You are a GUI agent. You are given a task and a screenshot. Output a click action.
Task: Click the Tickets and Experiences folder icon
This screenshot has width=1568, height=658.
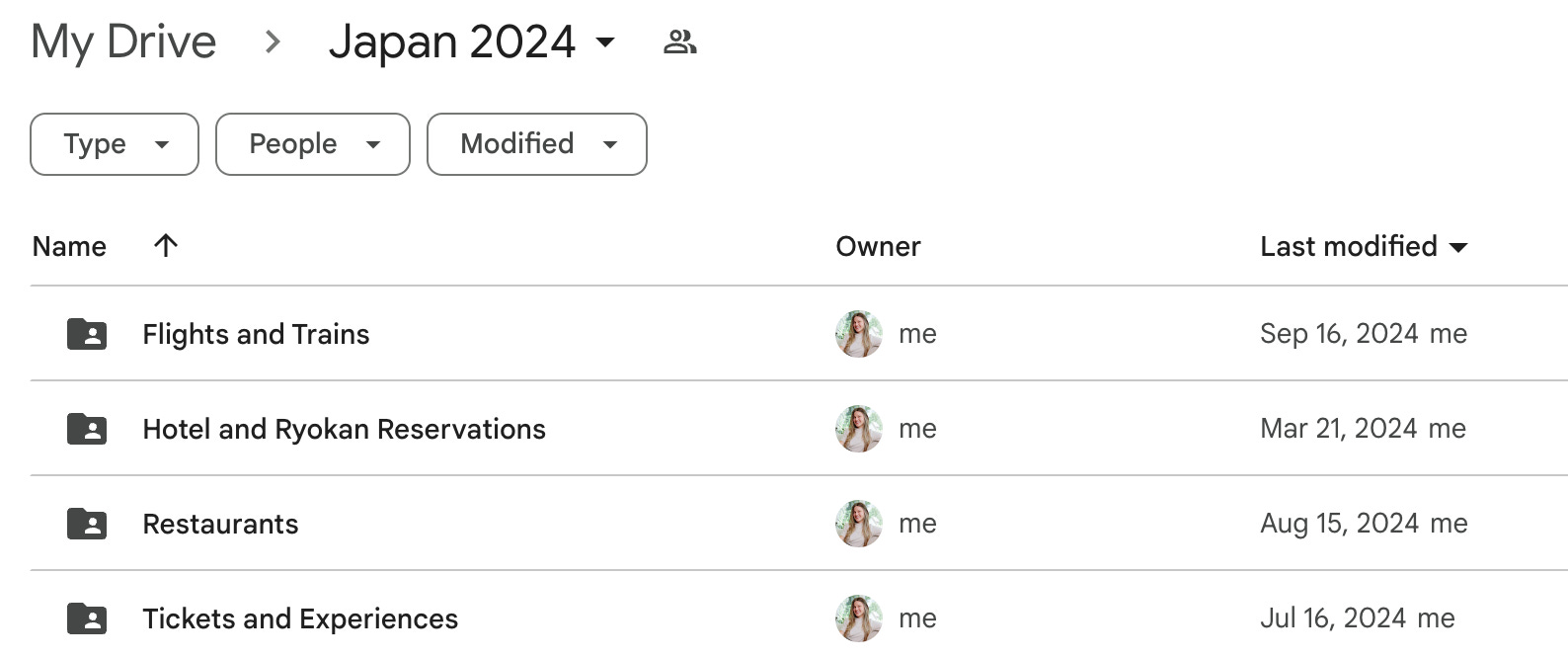click(x=87, y=618)
